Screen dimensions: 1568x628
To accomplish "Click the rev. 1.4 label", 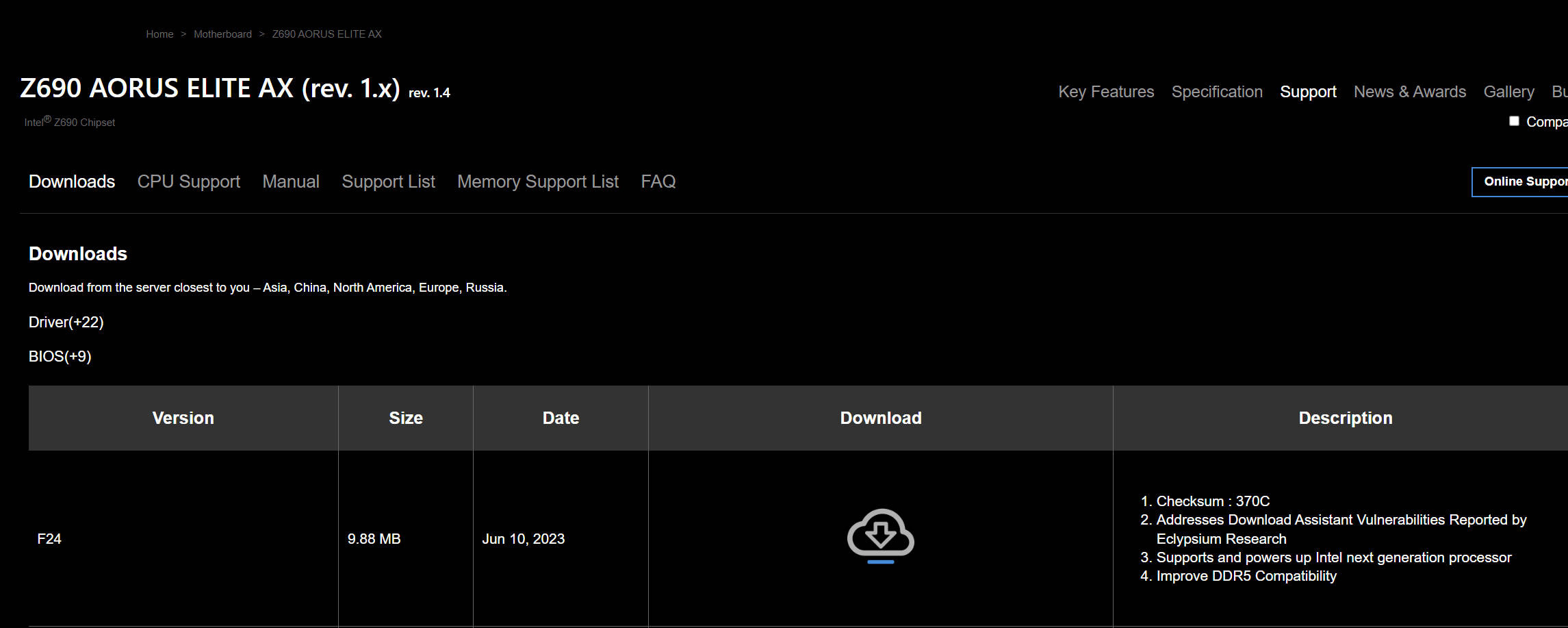I will coord(430,92).
